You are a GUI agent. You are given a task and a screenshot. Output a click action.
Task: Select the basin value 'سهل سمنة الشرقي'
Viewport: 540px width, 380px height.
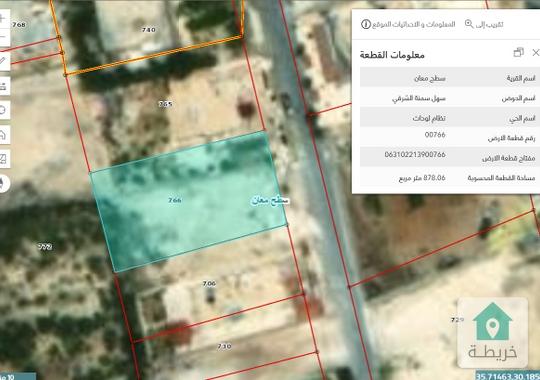tap(419, 99)
